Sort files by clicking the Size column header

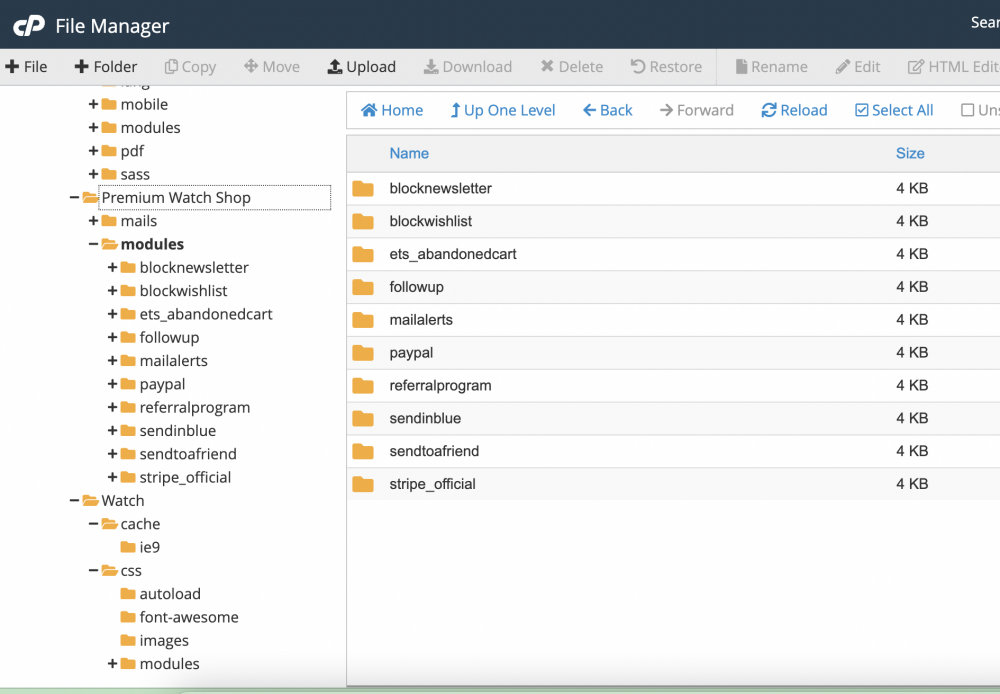[910, 153]
